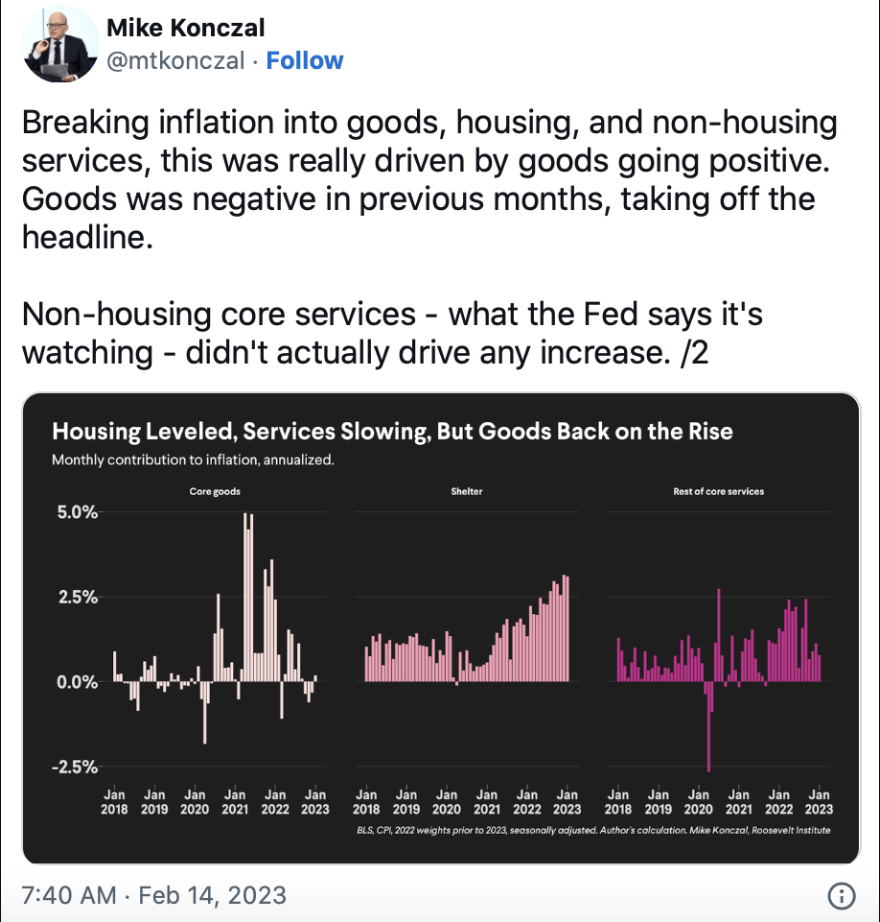This screenshot has width=880, height=922.
Task: Click the 'Core goods' panel heading
Action: click(x=214, y=491)
